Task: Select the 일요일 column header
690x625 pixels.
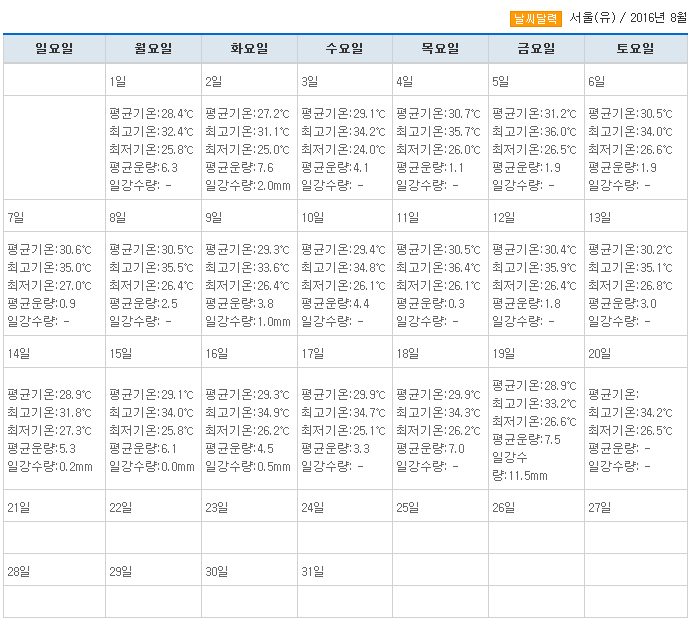Action: (54, 49)
